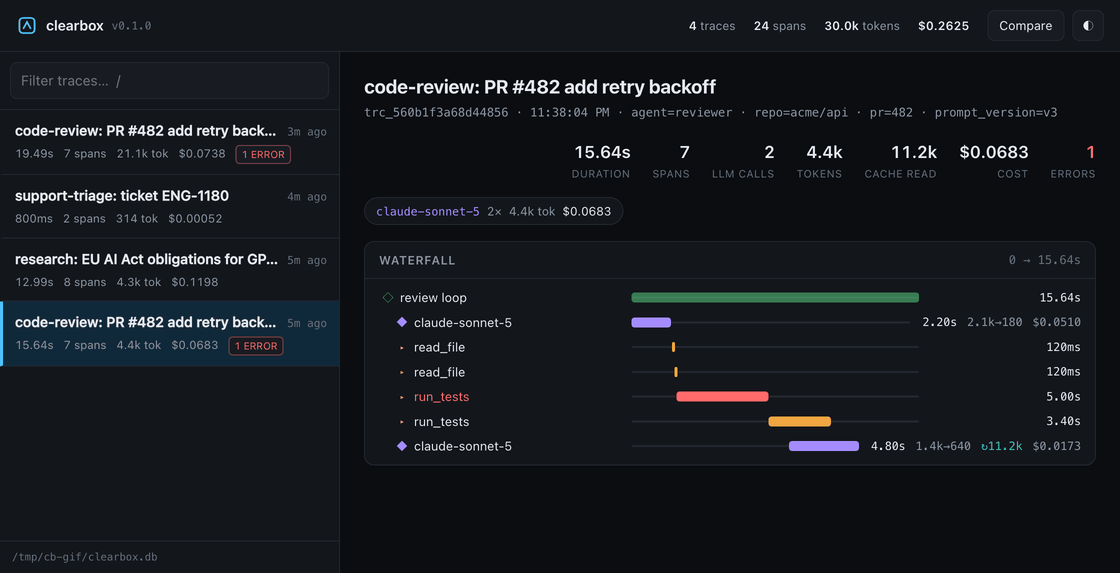Select the failed run_tests span label
The height and width of the screenshot is (573, 1120).
(x=441, y=397)
